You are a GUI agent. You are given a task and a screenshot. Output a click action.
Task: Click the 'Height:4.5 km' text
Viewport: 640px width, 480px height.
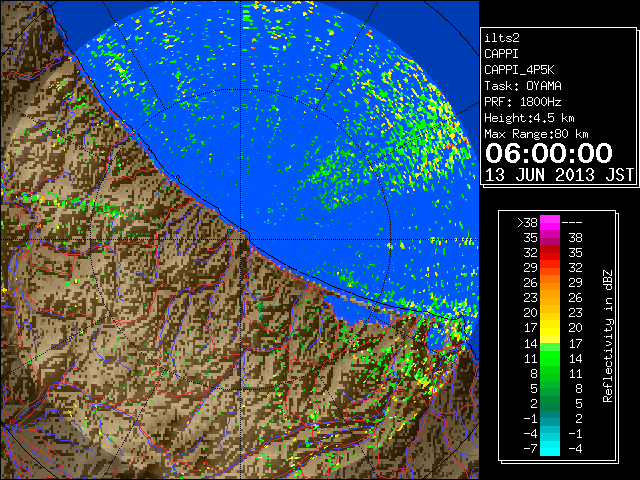point(529,118)
